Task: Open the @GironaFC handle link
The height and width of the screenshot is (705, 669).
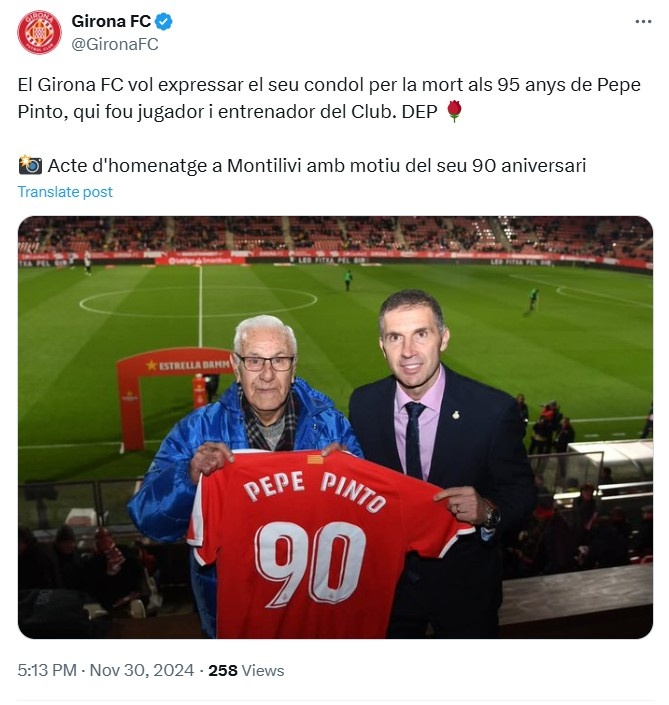Action: [115, 44]
